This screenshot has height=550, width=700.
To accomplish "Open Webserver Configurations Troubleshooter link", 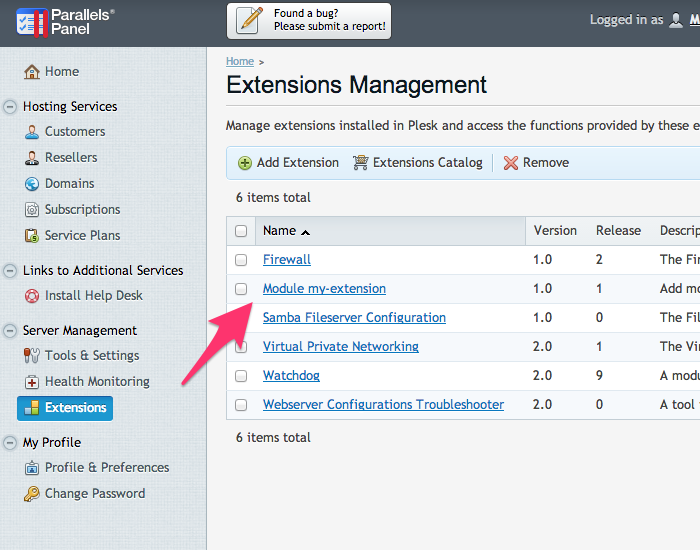I will (383, 405).
